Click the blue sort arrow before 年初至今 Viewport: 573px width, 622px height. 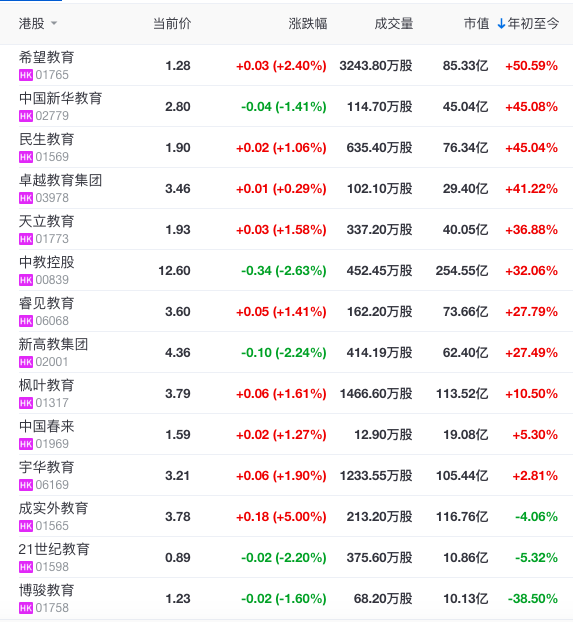501,24
